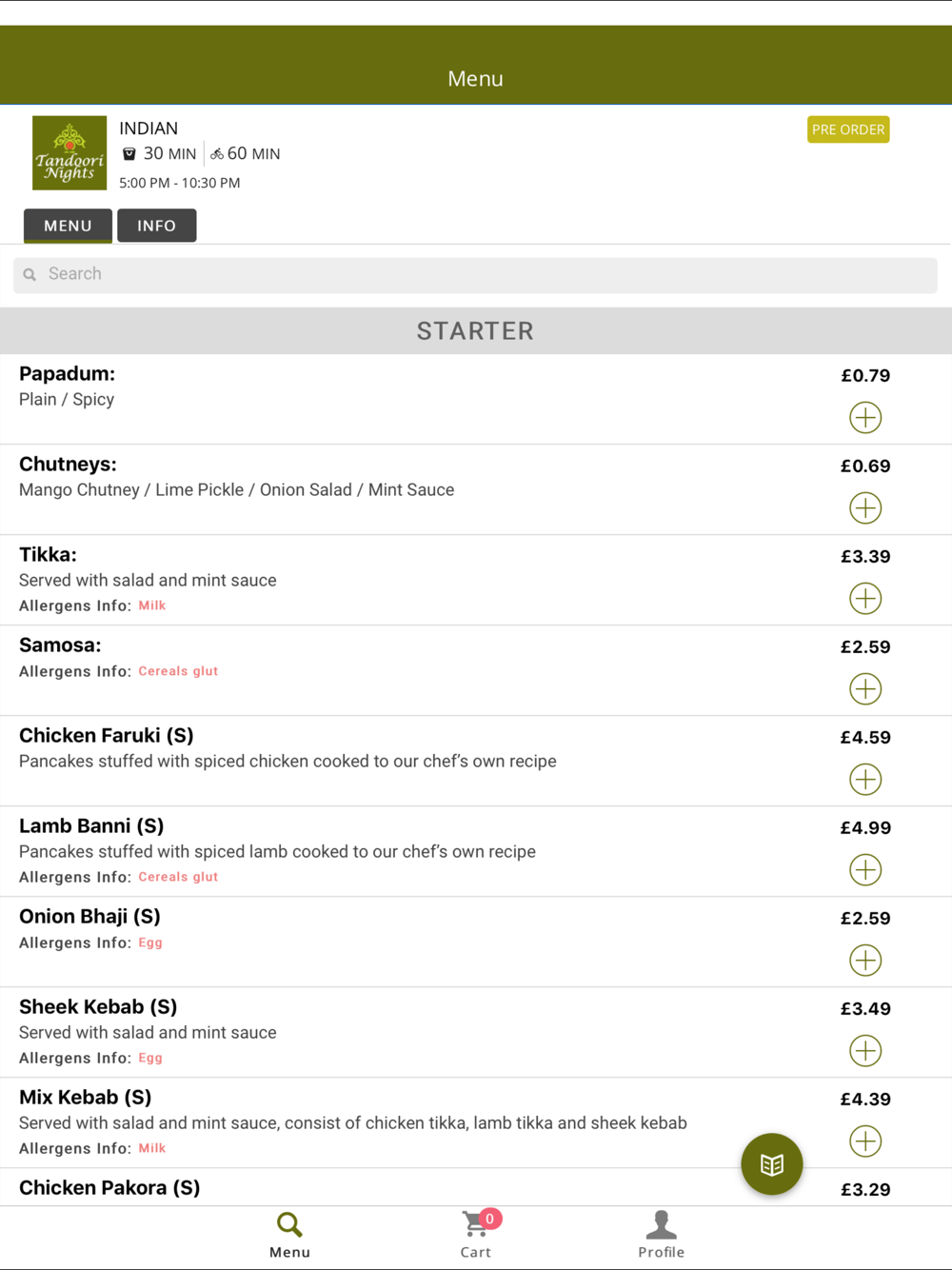
Task: Add Papadum to the cart
Action: (x=865, y=417)
